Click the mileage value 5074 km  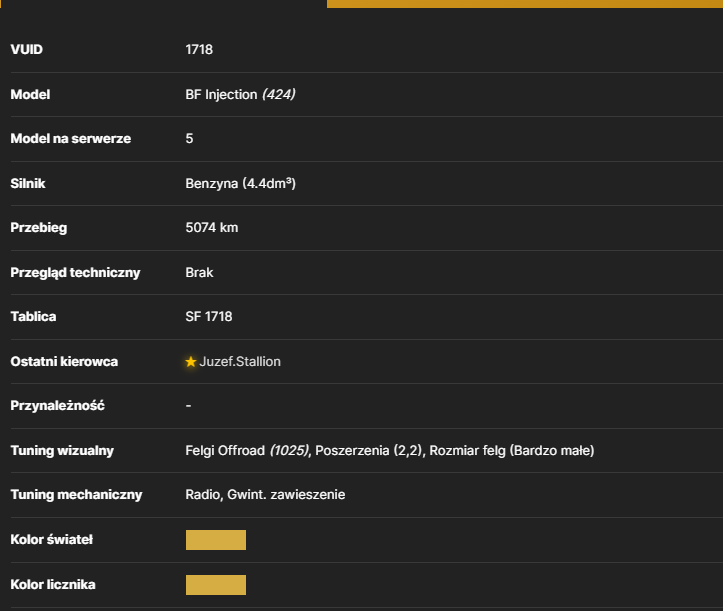[212, 228]
